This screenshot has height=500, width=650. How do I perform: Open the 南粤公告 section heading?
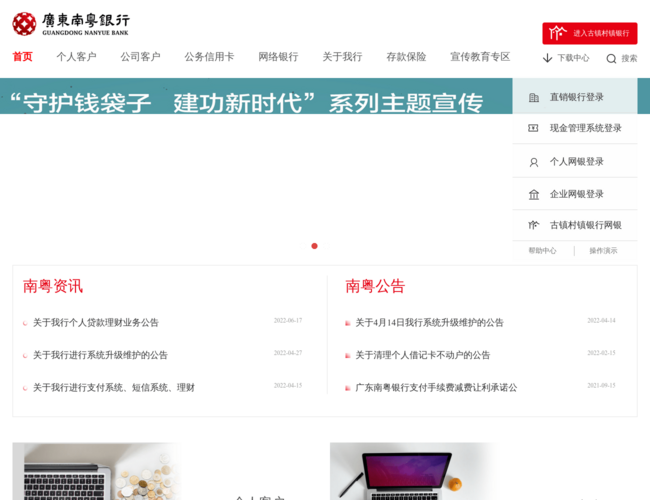375,286
